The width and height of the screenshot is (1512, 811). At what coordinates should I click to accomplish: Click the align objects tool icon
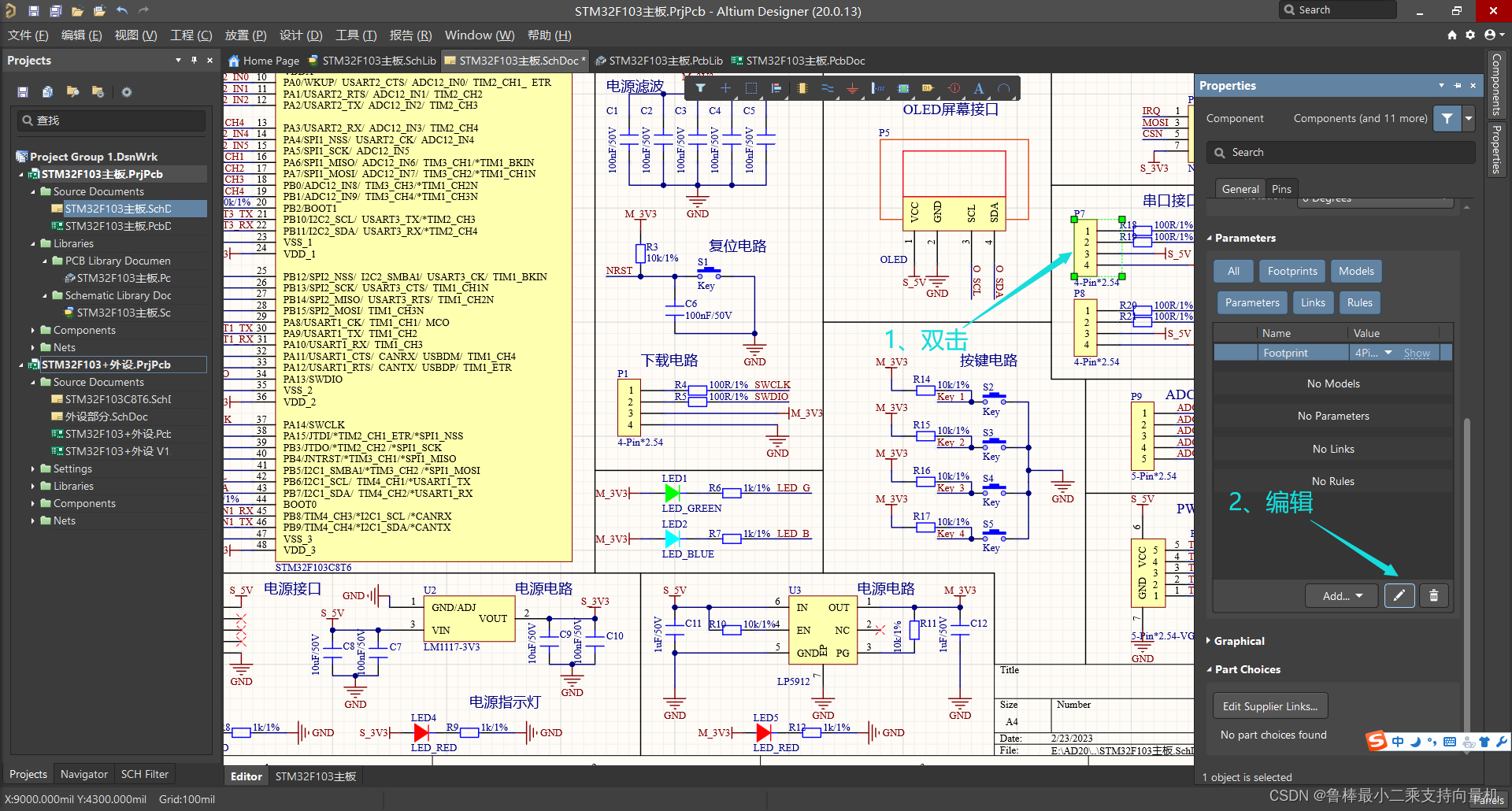click(x=776, y=88)
